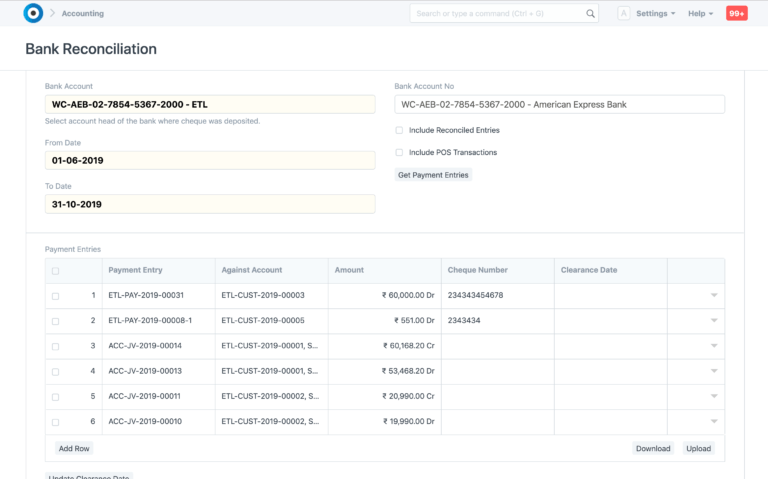
Task: Click the user avatar icon
Action: [623, 14]
